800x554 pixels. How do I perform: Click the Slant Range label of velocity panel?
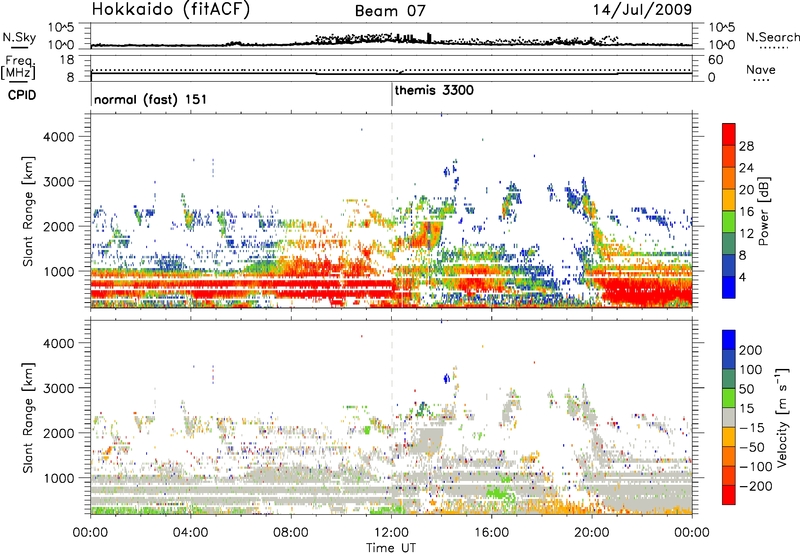28,418
